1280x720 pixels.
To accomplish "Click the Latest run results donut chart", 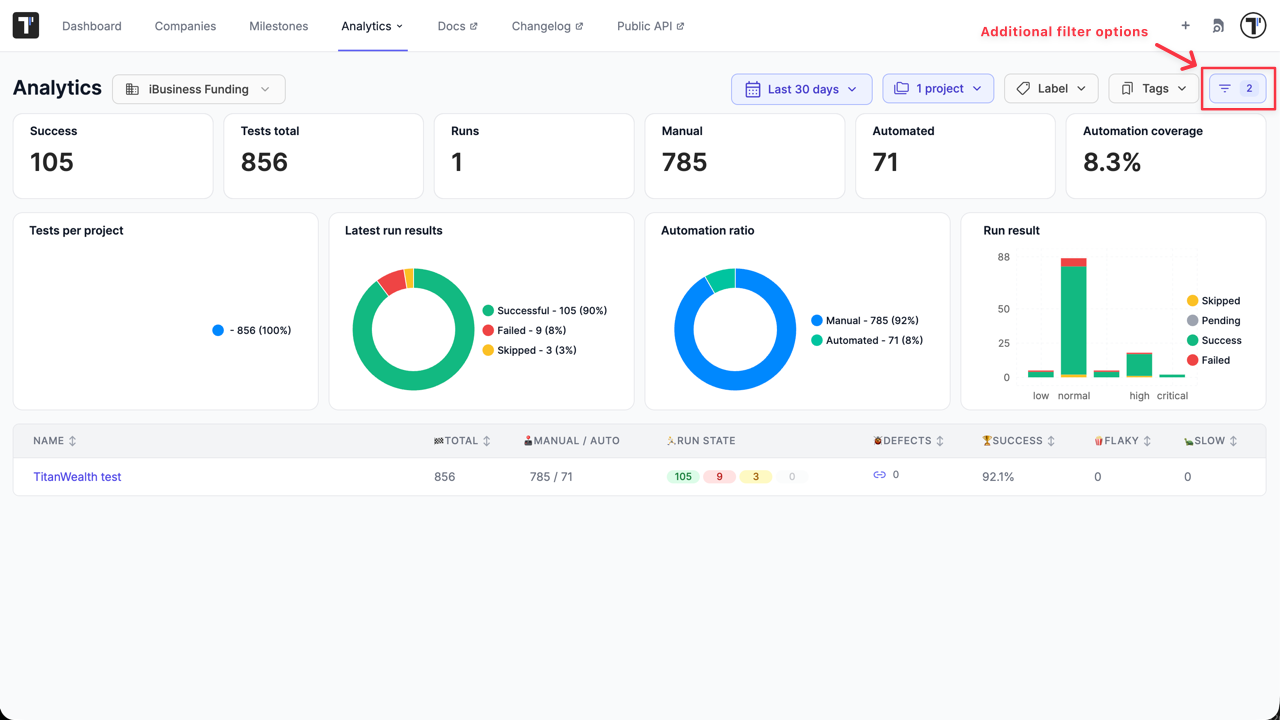I will click(x=413, y=329).
